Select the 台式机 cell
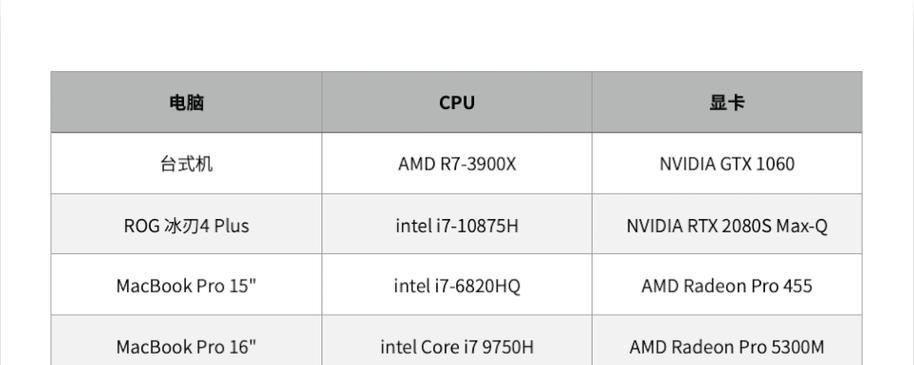This screenshot has width=914, height=365. (186, 163)
